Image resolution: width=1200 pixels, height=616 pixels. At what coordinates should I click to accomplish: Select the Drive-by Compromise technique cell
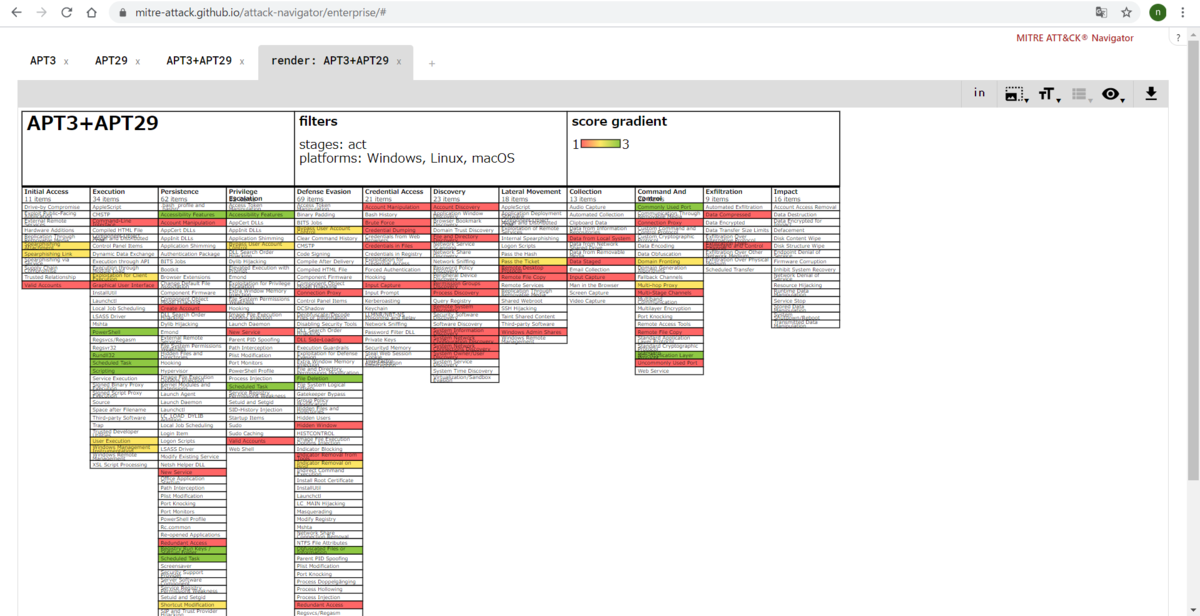click(56, 207)
